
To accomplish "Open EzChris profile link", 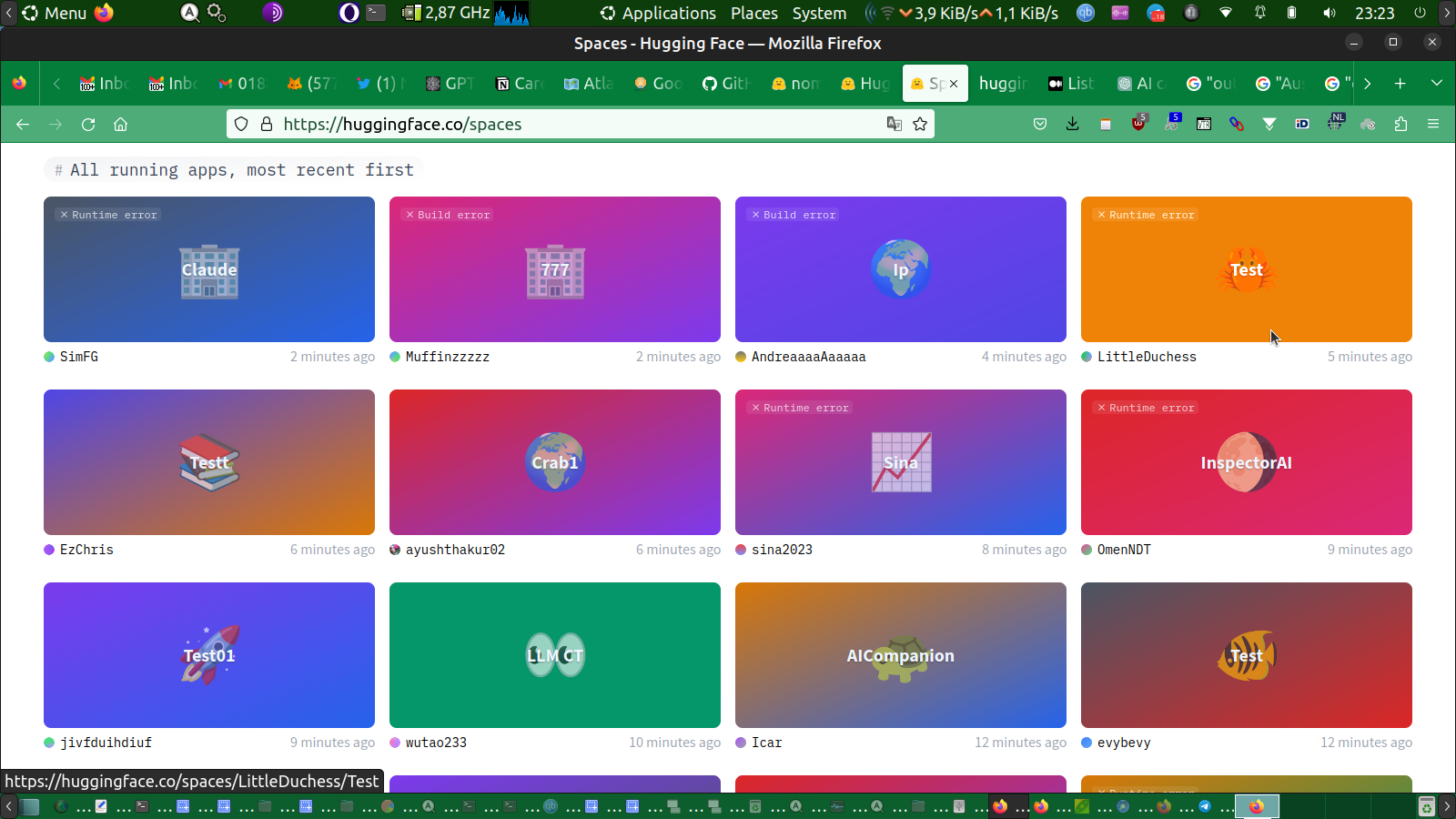I will 86,550.
